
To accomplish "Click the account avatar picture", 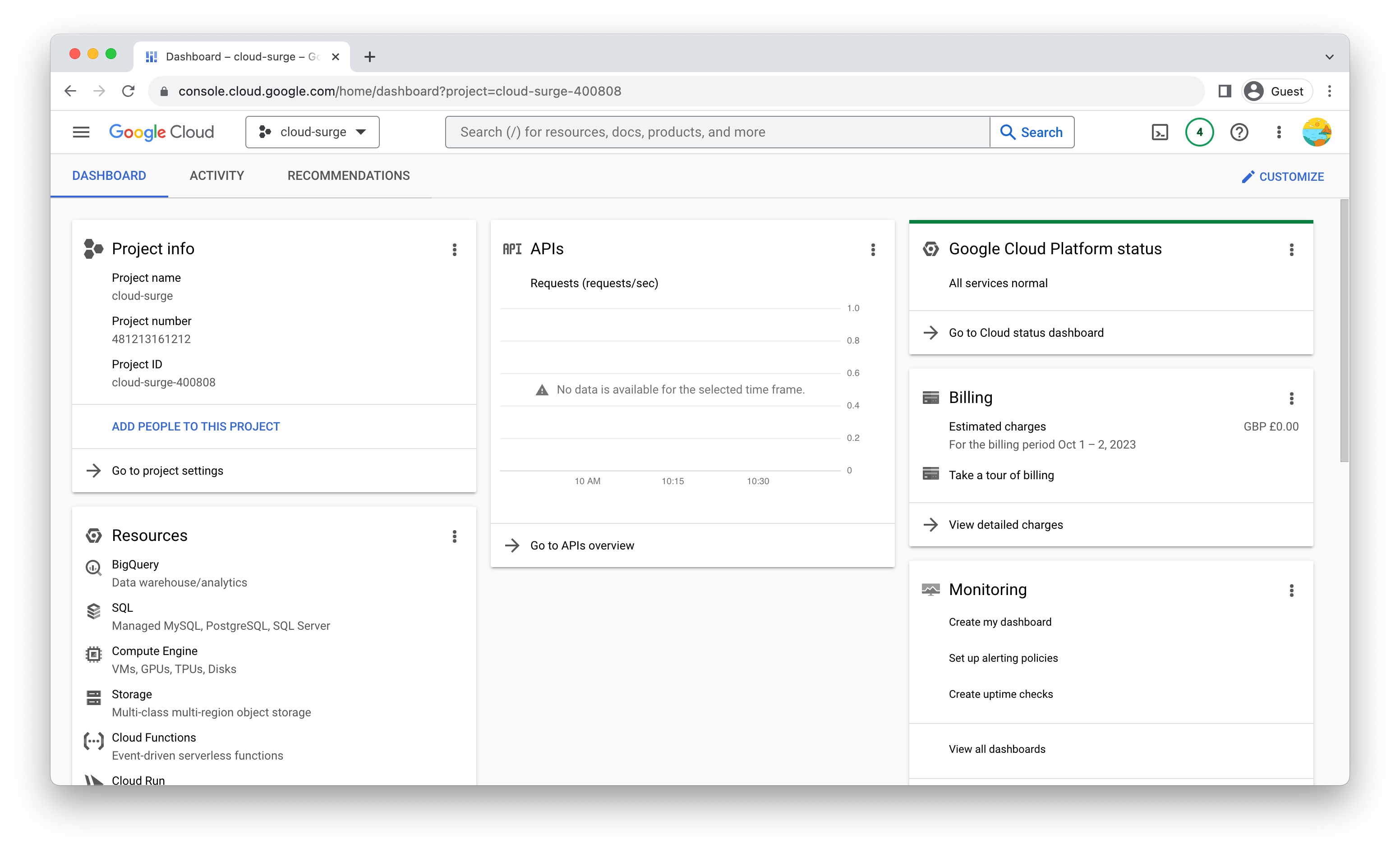I will [x=1317, y=133].
